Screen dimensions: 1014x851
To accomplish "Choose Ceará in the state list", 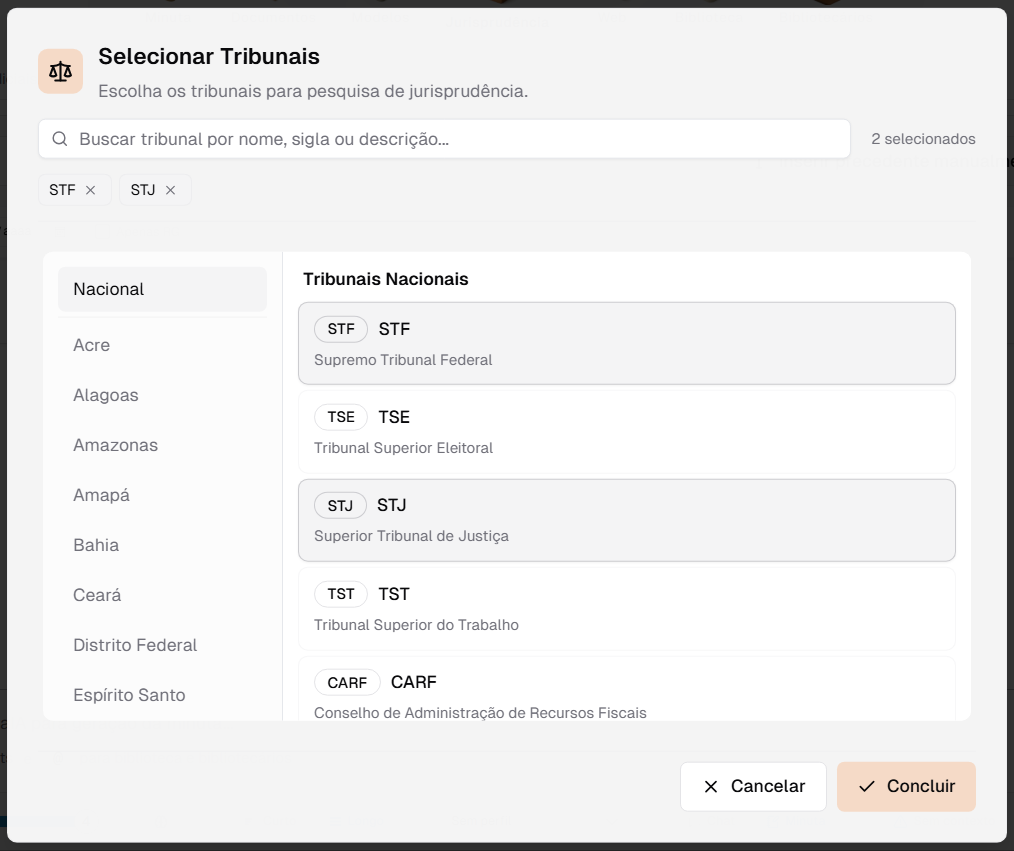I will (x=98, y=595).
